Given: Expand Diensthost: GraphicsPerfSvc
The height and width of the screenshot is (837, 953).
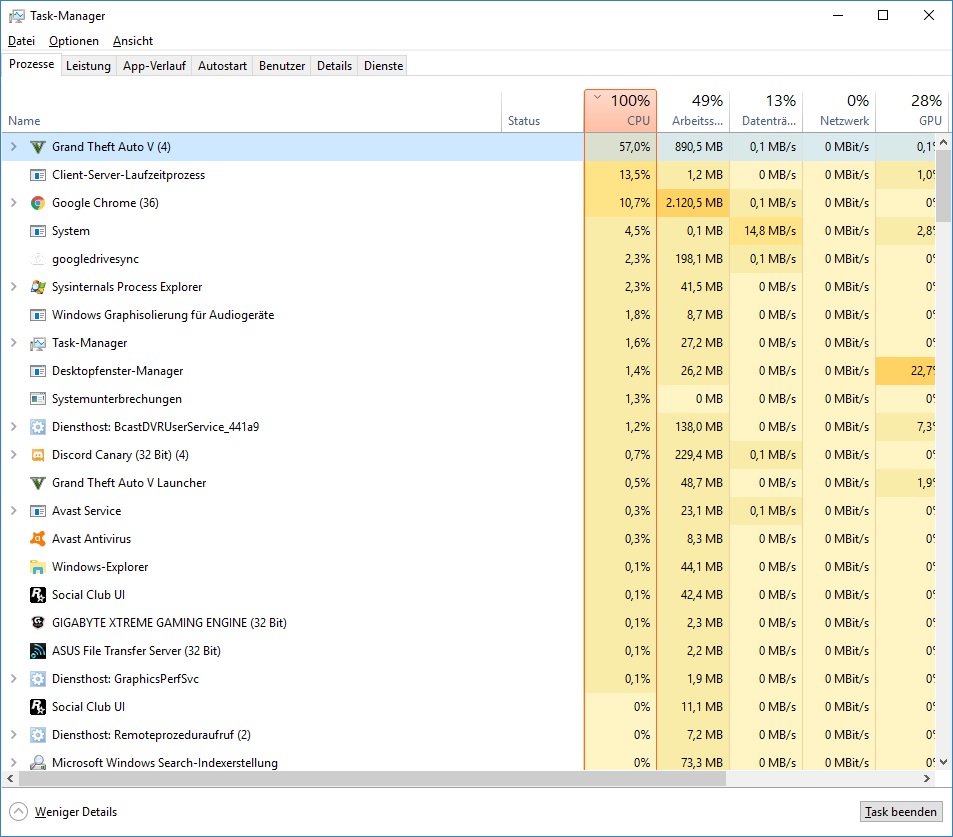Looking at the screenshot, I should (x=13, y=678).
